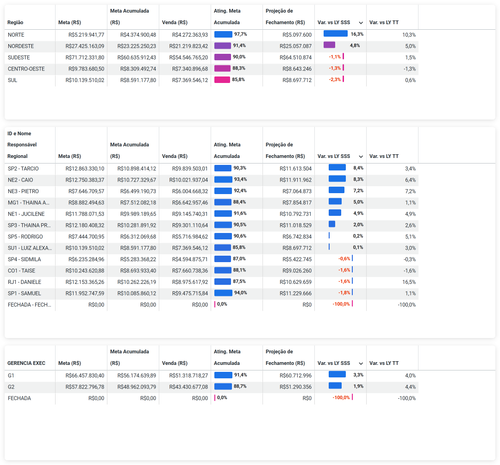
Task: Click NE2 - CAIO projection R$11.911.962
Action: pos(296,180)
